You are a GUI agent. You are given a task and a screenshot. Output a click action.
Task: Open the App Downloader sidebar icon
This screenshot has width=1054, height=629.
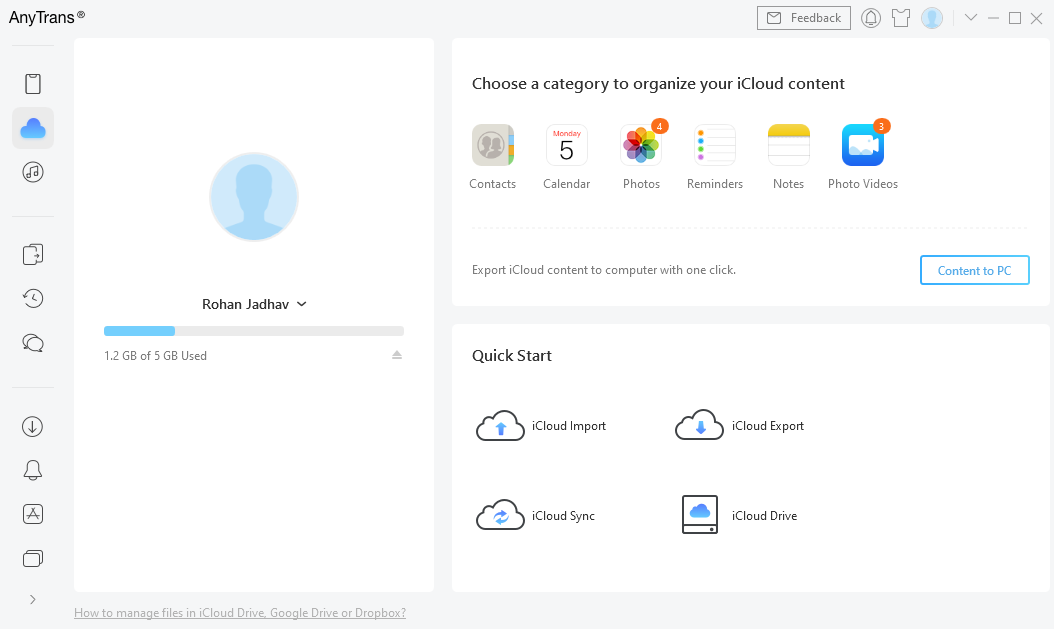[33, 514]
